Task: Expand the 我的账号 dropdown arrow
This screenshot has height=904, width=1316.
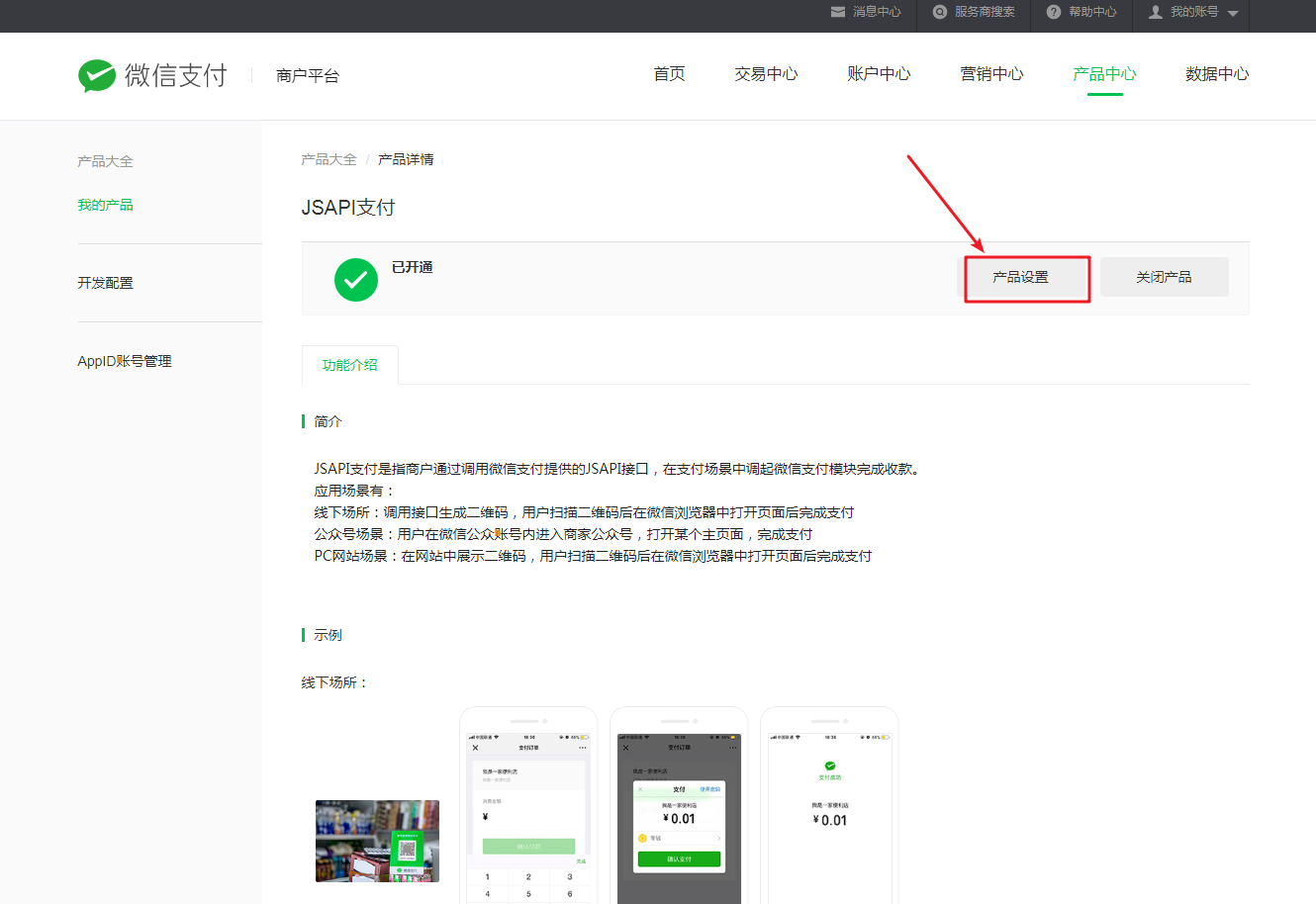Action: [1233, 14]
